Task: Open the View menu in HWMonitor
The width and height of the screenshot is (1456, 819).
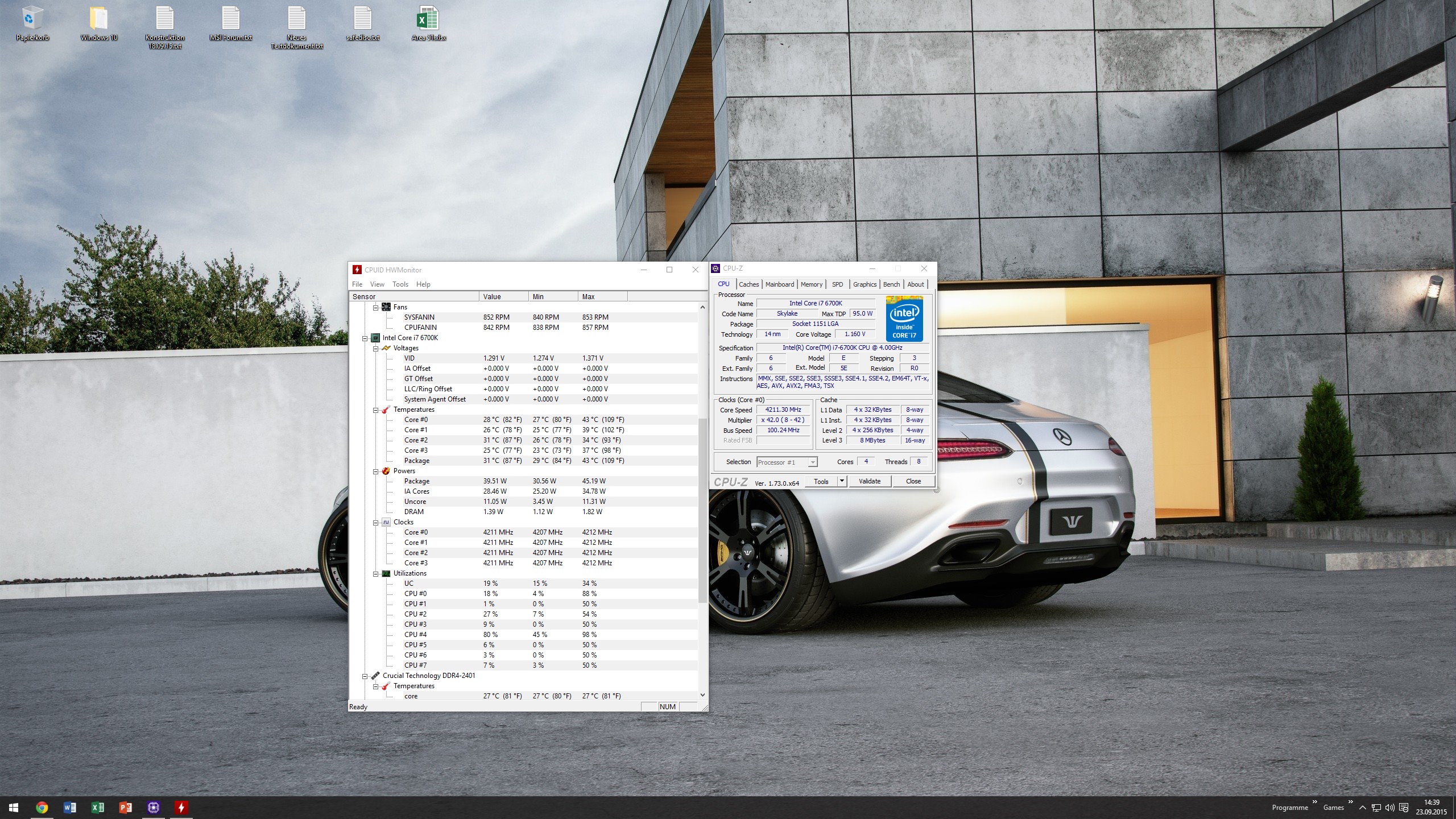Action: point(377,284)
